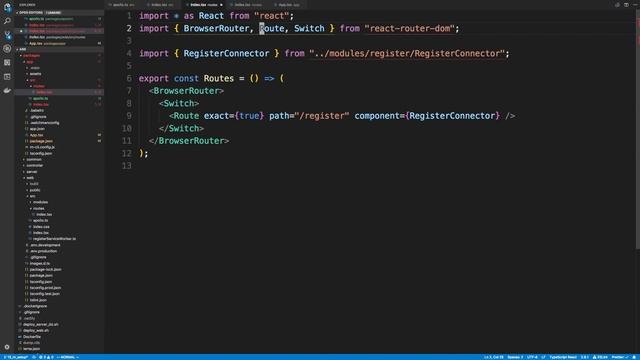Expand the public folder
The width and height of the screenshot is (640, 360).
(35, 190)
